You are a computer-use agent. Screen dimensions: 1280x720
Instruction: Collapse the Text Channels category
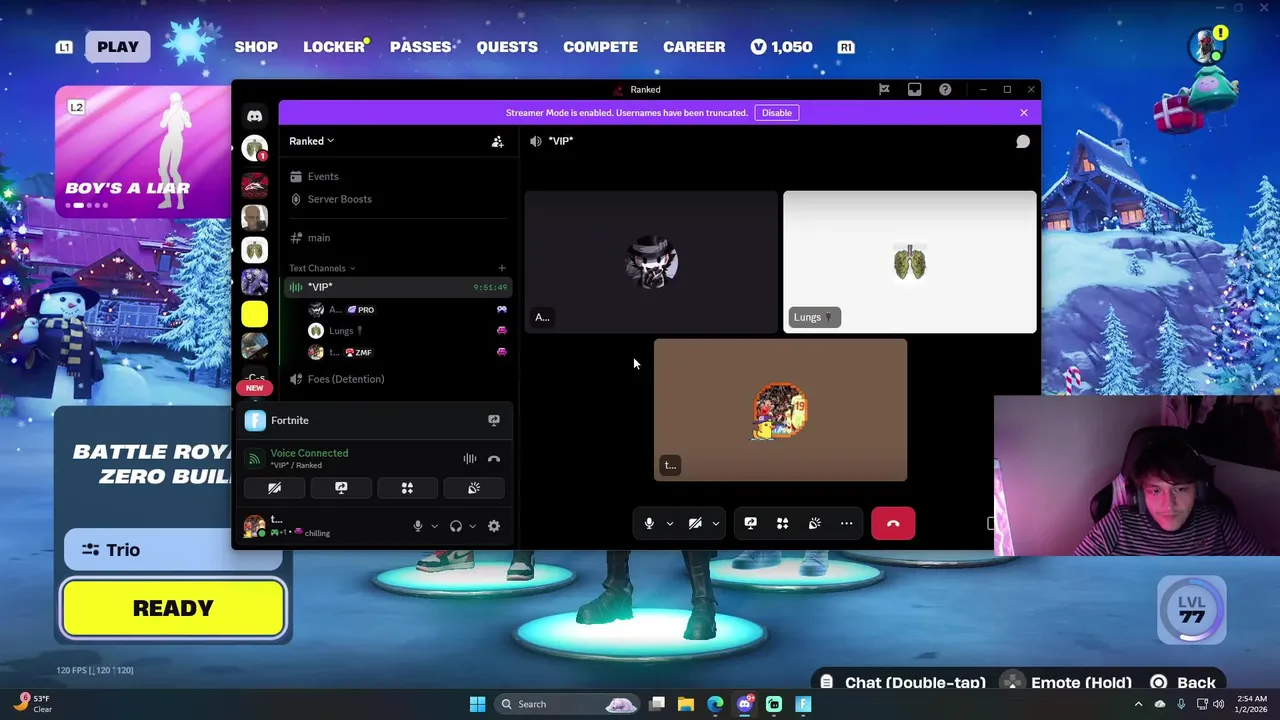tap(322, 268)
